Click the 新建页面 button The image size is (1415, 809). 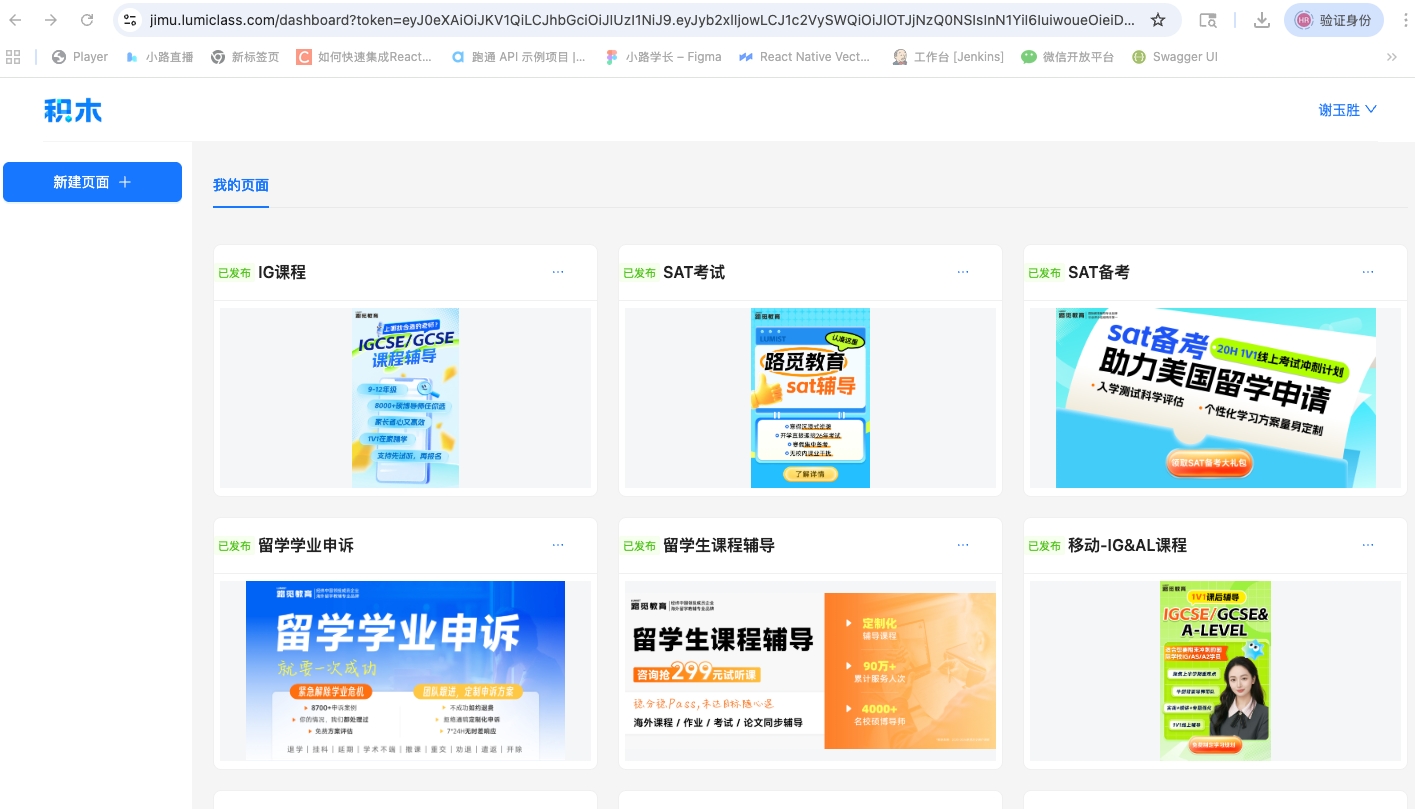coord(92,182)
